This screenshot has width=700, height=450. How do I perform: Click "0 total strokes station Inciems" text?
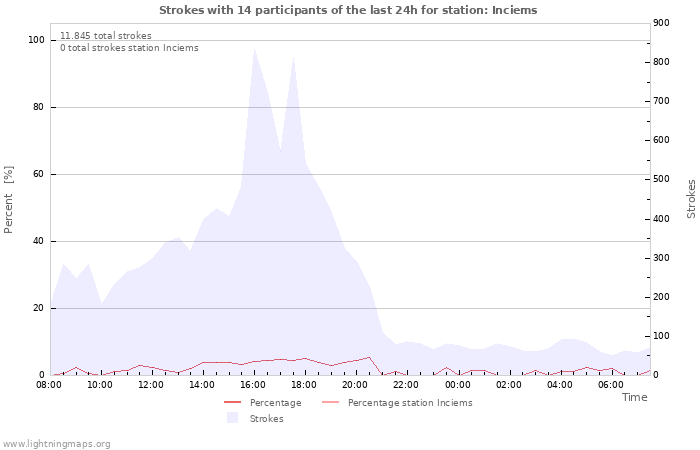click(129, 48)
